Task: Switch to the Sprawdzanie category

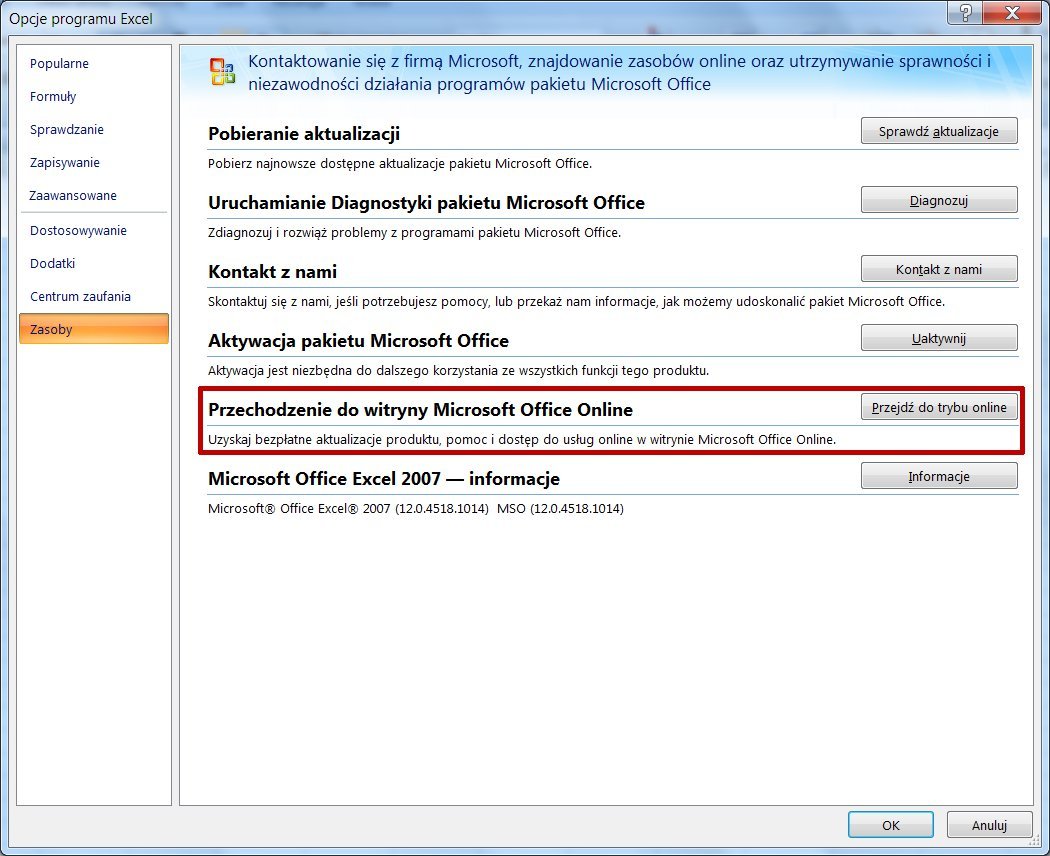Action: pyautogui.click(x=93, y=129)
